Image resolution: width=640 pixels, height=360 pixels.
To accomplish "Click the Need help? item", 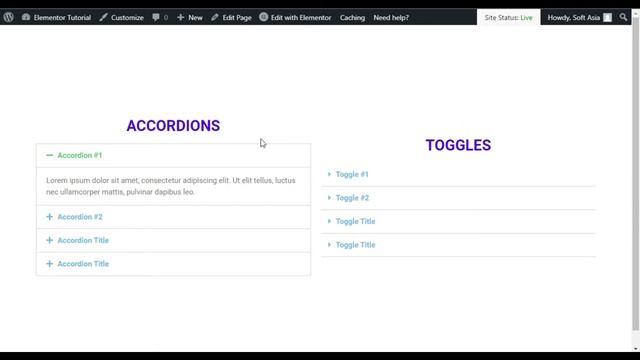I will pos(391,18).
